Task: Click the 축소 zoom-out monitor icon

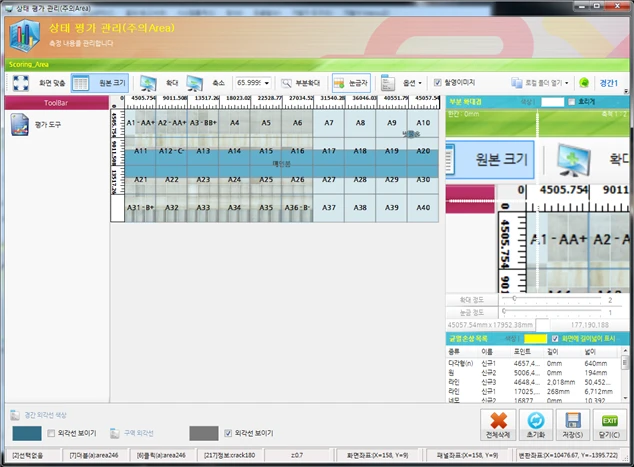Action: pyautogui.click(x=194, y=83)
